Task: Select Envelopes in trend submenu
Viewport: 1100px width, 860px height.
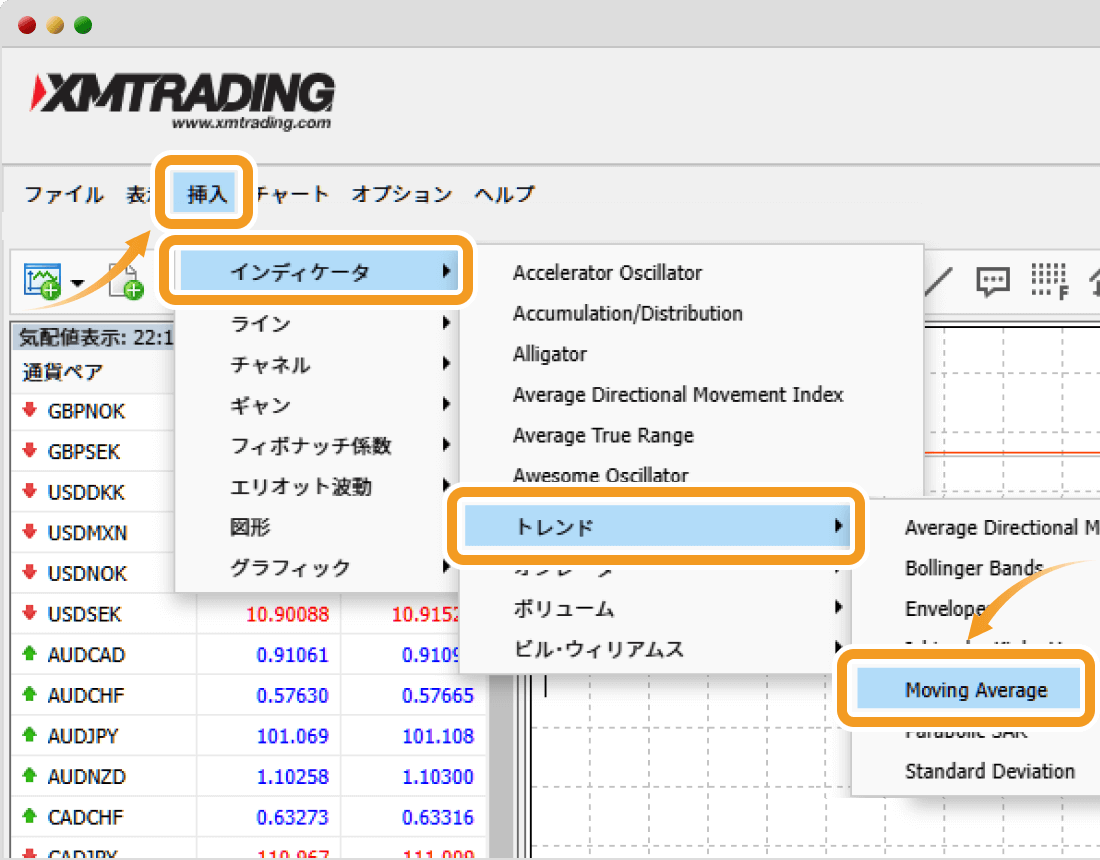Action: [x=947, y=608]
